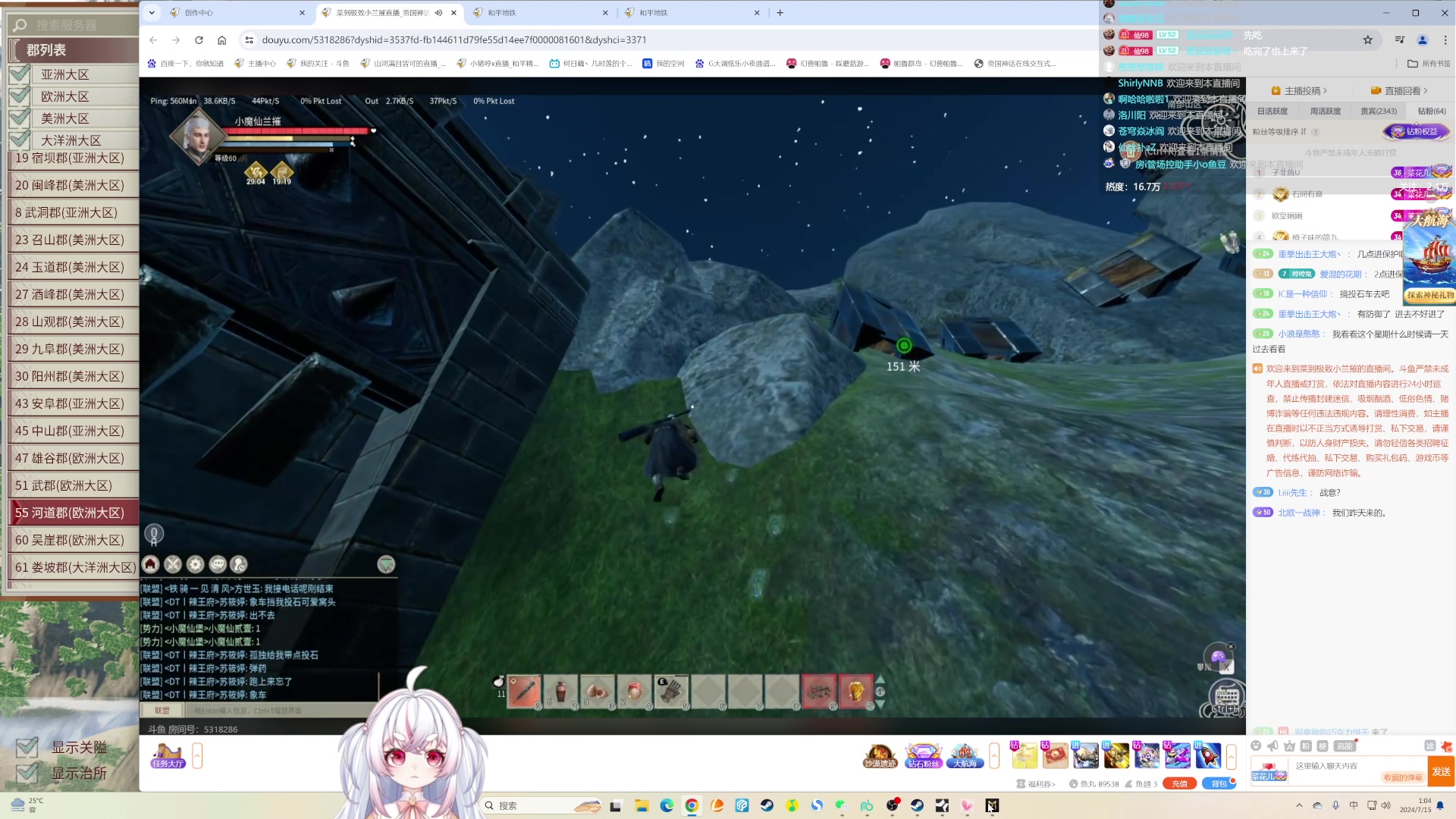
Task: Toggle the 欧洲大区 checkbox
Action: (20, 96)
